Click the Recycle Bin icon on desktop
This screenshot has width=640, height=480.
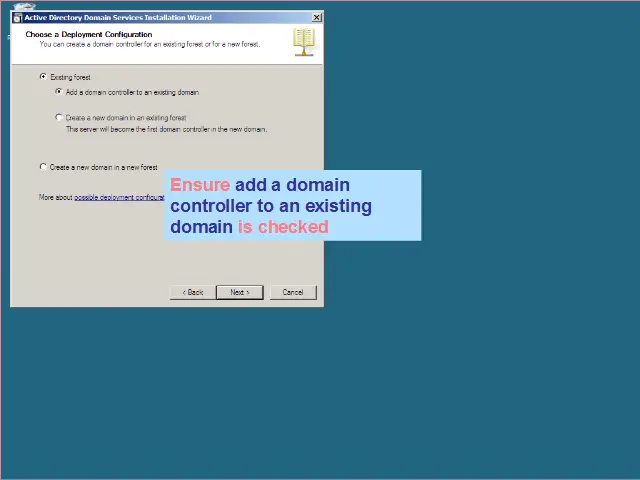point(24,6)
